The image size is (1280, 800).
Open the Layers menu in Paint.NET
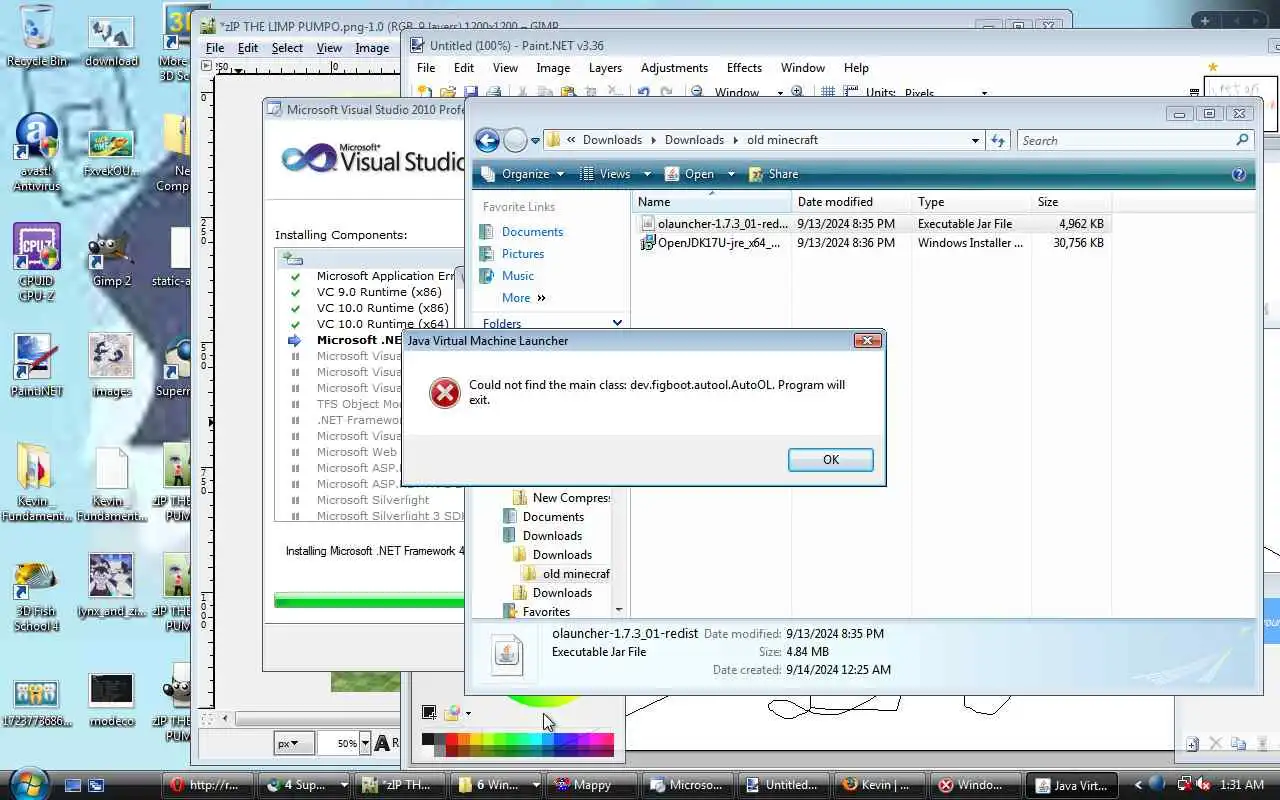(x=605, y=68)
